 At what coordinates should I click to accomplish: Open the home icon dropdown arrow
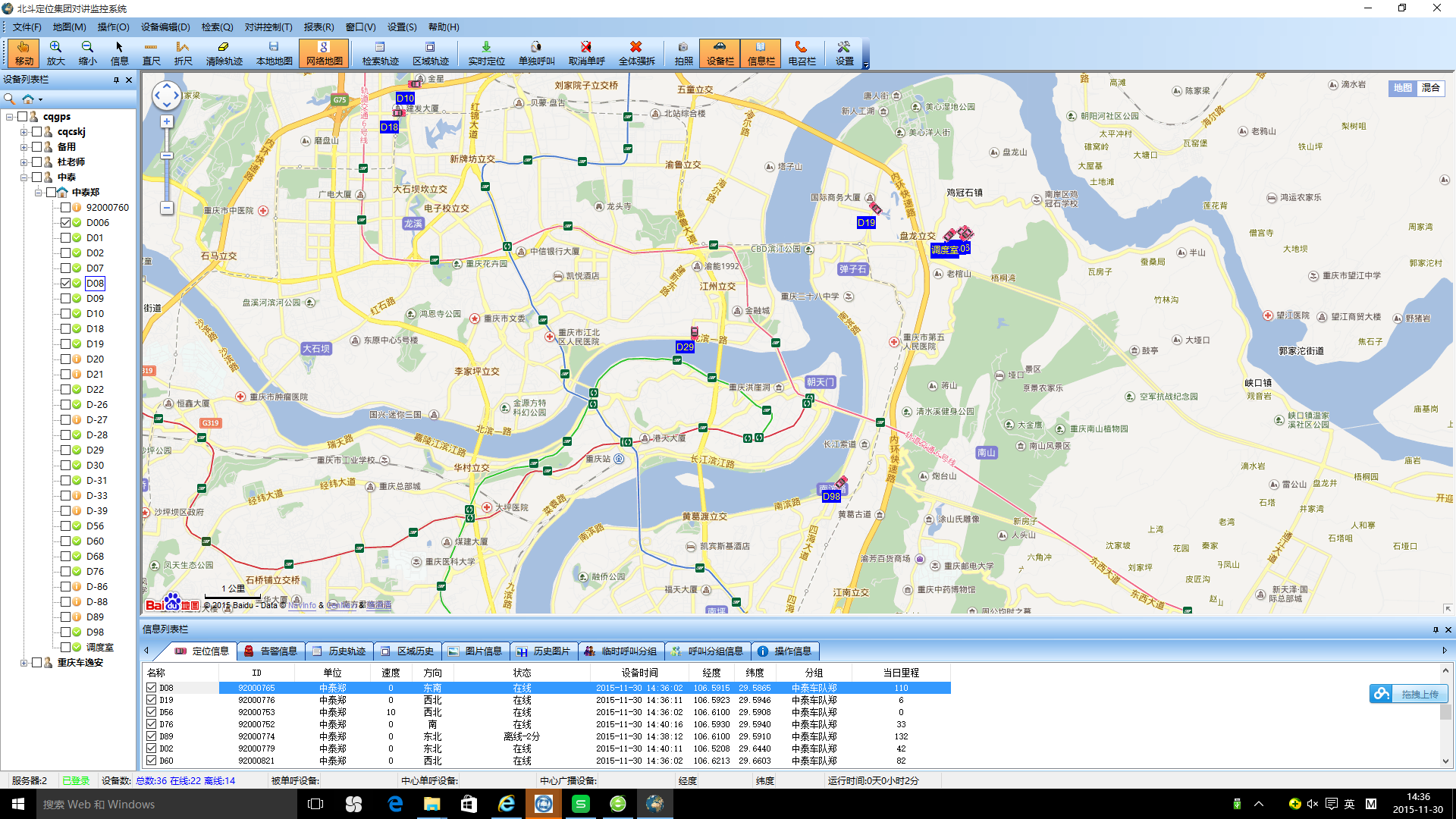(x=40, y=99)
